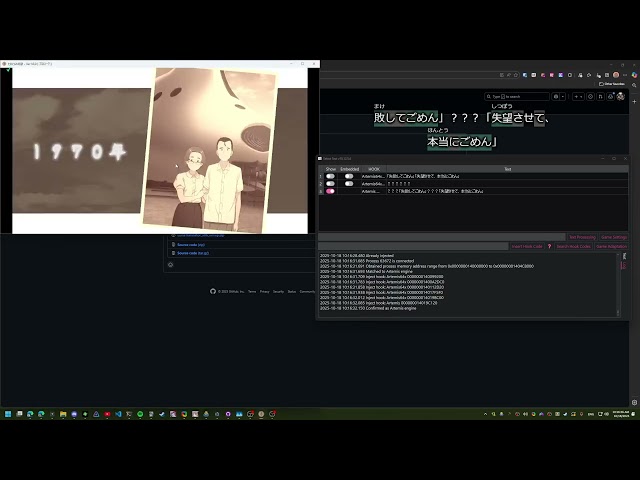Click the reactions smiley icon
The width and height of the screenshot is (640, 480).
coord(171,265)
